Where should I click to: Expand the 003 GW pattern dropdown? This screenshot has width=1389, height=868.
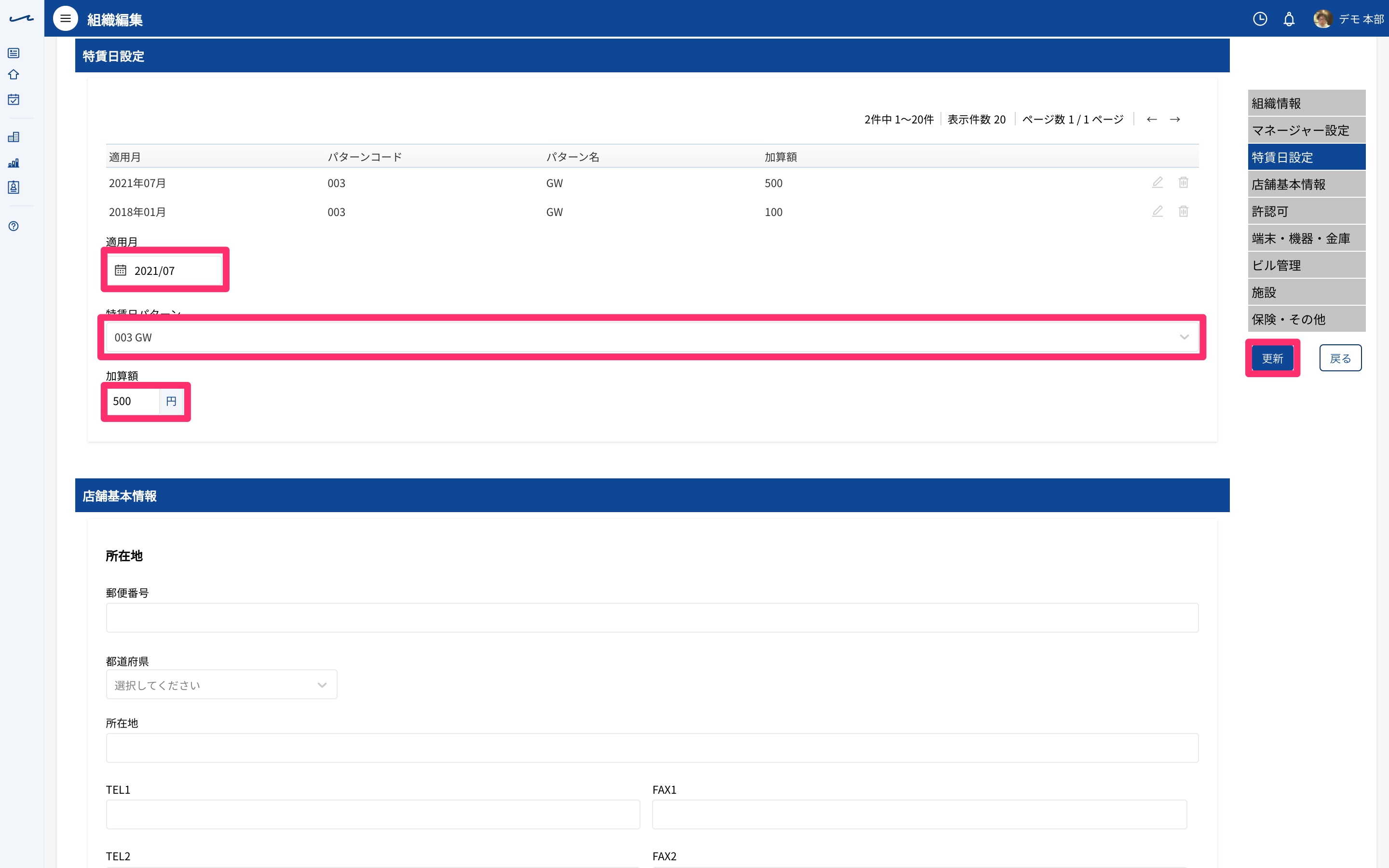tap(652, 337)
